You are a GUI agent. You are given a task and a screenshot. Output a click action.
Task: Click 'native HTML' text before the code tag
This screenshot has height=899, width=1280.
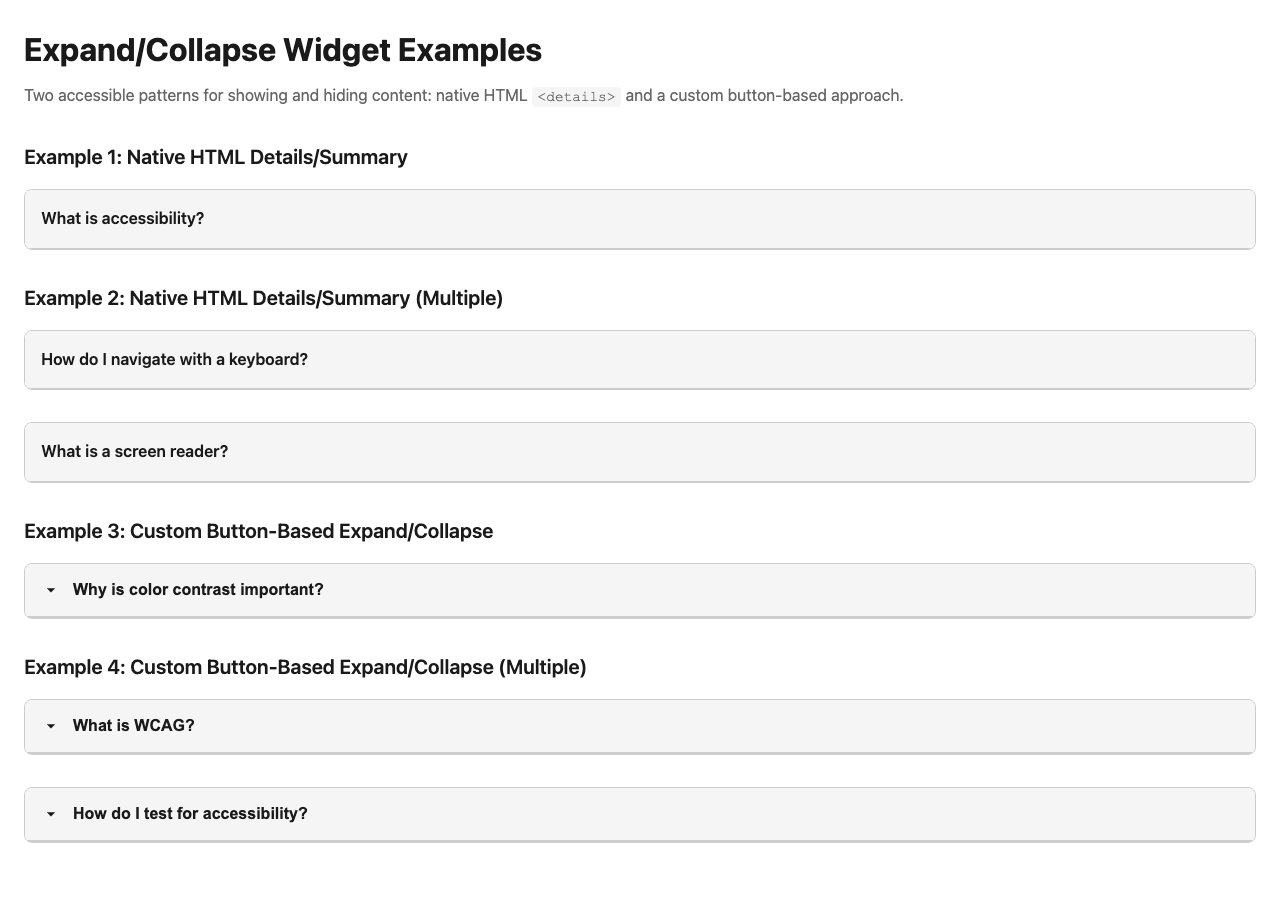pos(481,96)
